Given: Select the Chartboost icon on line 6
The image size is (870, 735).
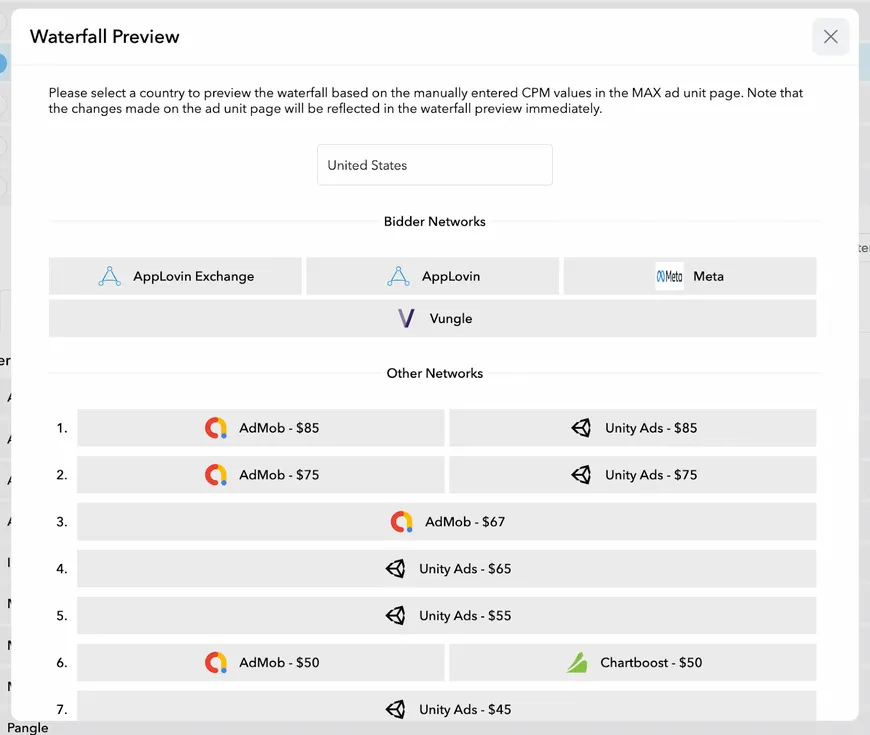Looking at the screenshot, I should (577, 662).
